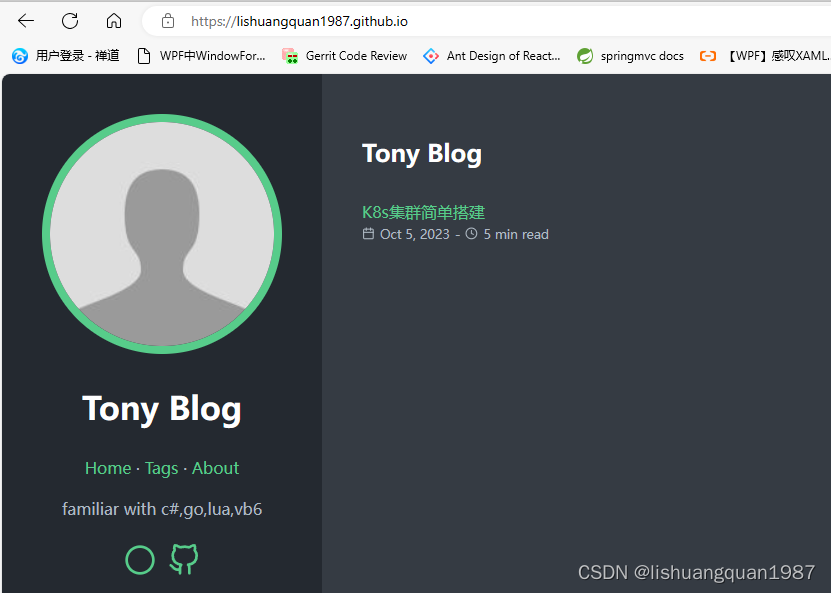Open the Ant Design of React bookmark
Viewport: 831px width, 593px height.
click(x=492, y=56)
